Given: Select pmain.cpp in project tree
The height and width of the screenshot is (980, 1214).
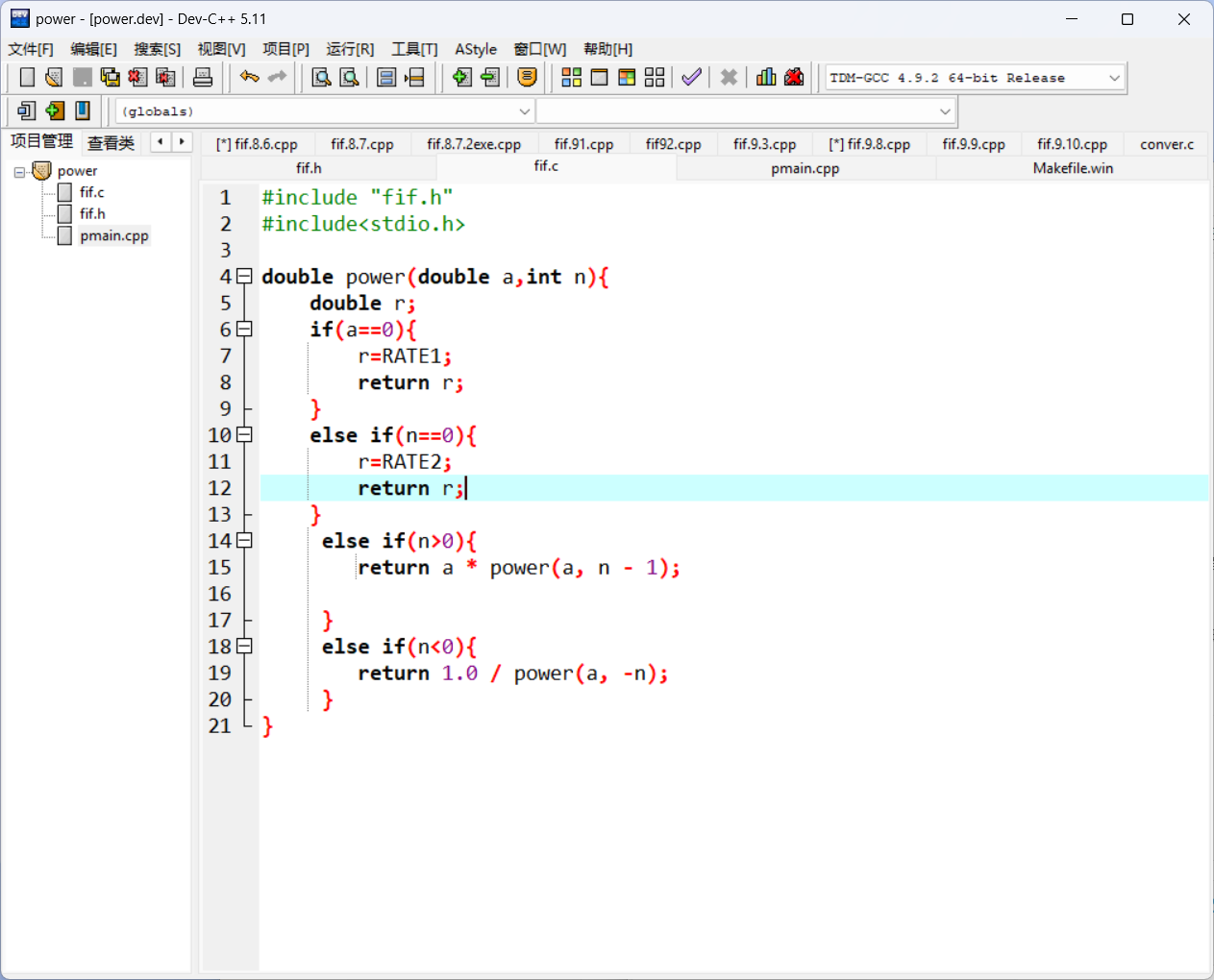Looking at the screenshot, I should pyautogui.click(x=114, y=235).
